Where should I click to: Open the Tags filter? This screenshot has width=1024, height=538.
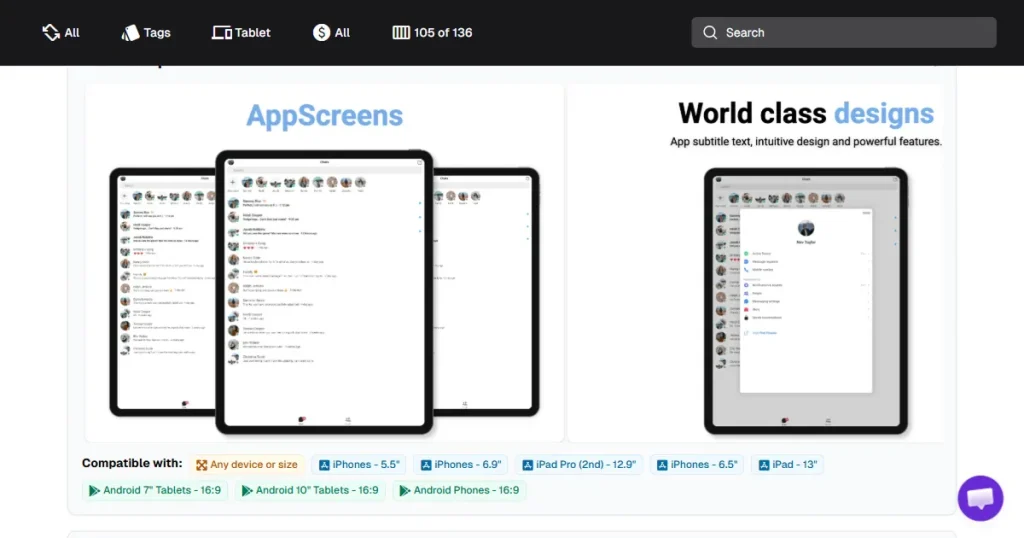coord(146,33)
